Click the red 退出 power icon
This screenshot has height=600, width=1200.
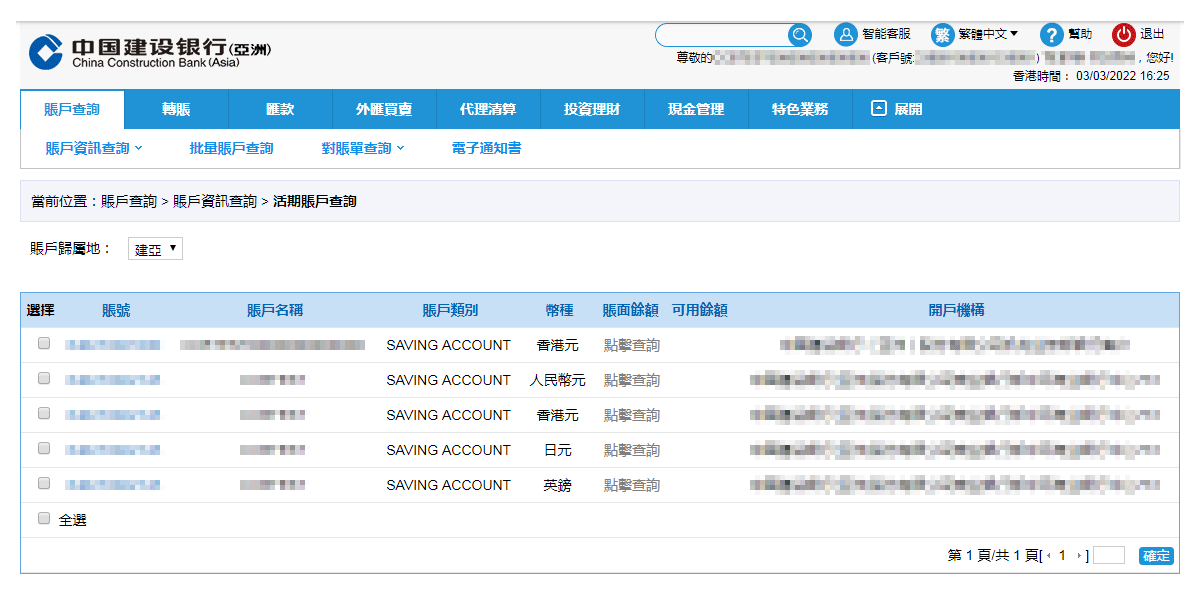[x=1124, y=35]
